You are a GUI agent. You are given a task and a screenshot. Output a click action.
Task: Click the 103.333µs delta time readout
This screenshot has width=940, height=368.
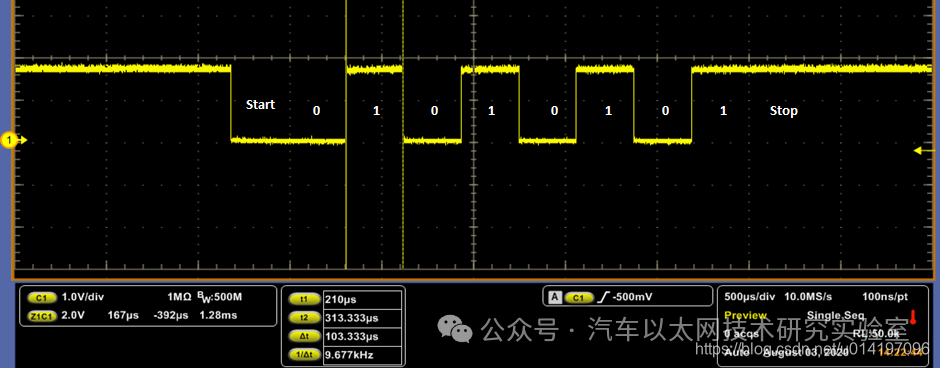click(x=362, y=336)
